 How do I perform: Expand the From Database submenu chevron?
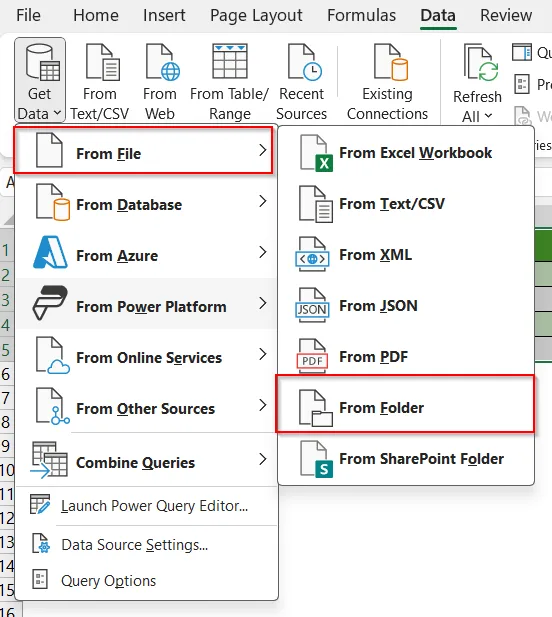[262, 201]
